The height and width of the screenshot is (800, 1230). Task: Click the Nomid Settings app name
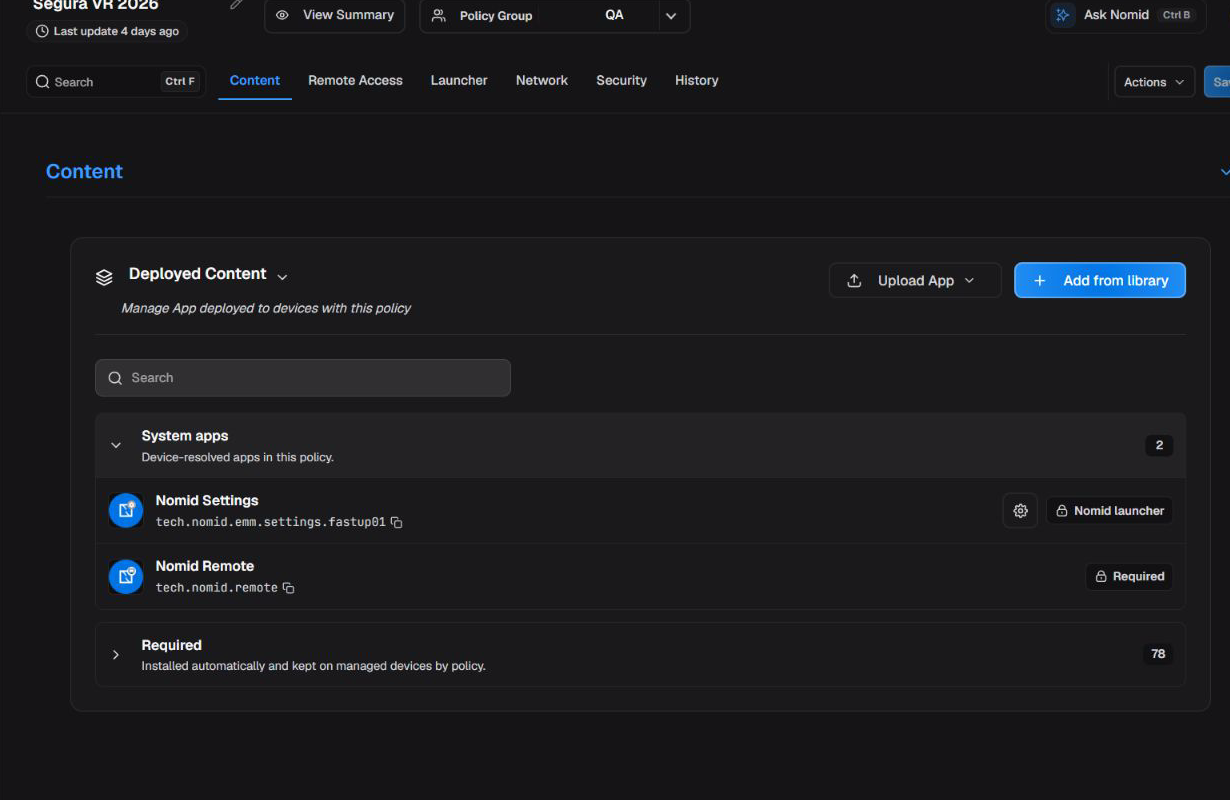pyautogui.click(x=207, y=500)
